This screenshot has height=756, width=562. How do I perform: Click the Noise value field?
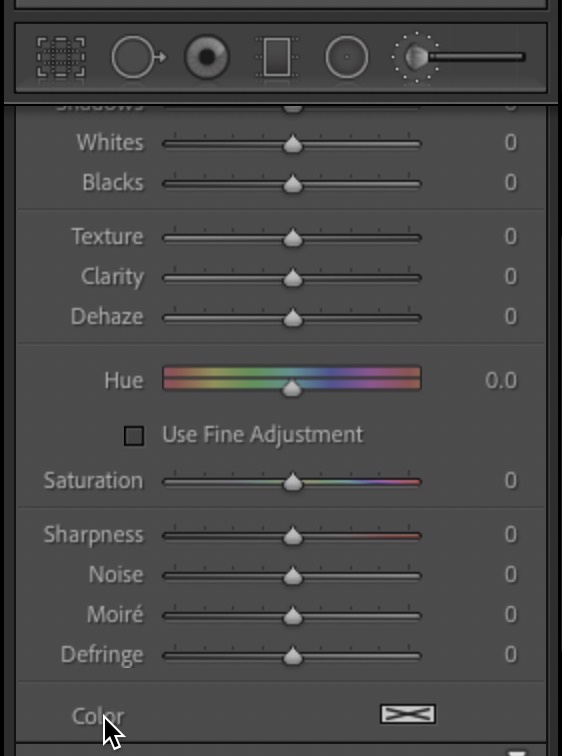coord(510,574)
